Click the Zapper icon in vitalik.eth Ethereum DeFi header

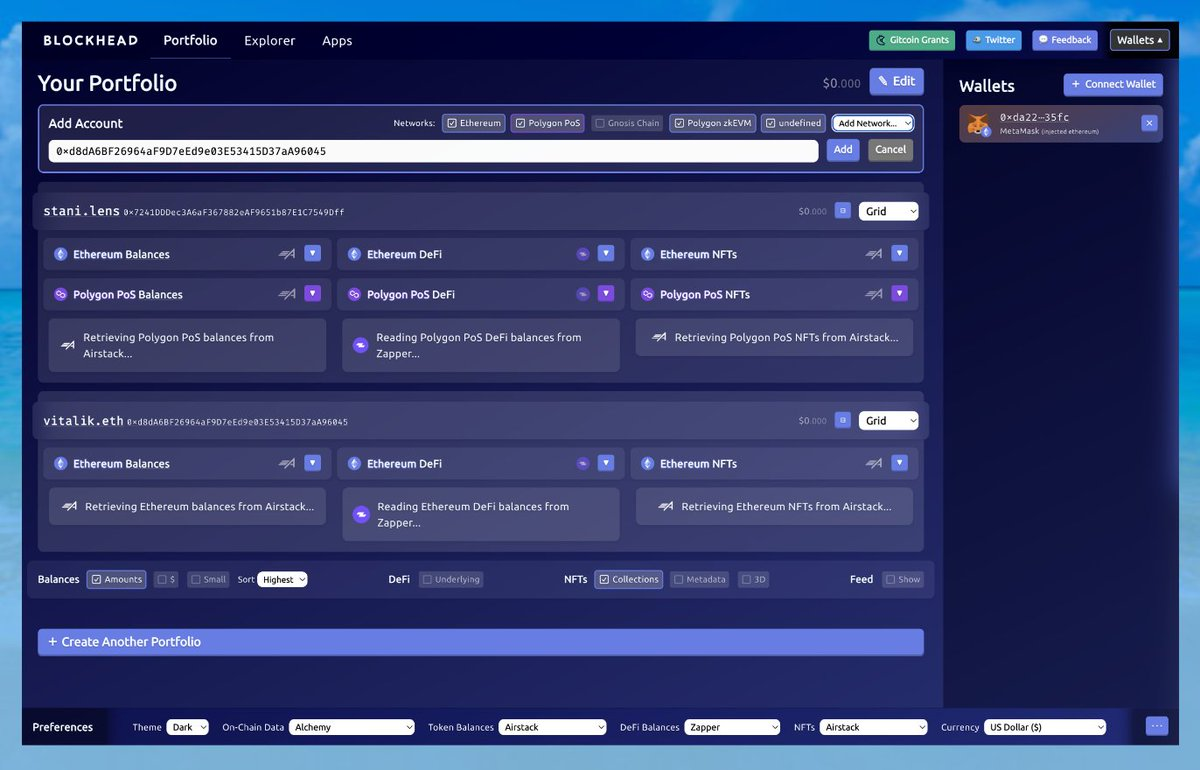coord(583,463)
